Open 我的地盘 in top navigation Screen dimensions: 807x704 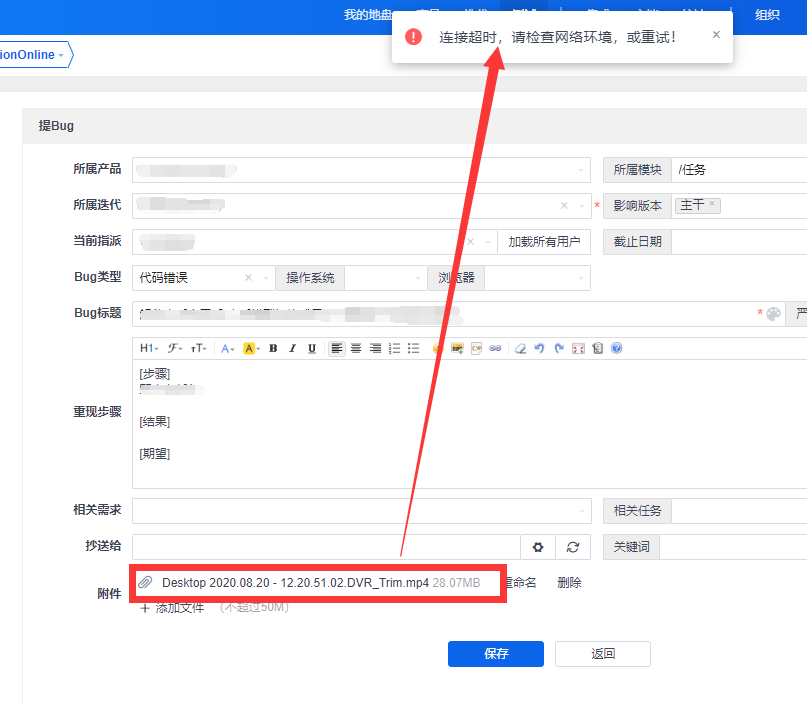pos(368,15)
